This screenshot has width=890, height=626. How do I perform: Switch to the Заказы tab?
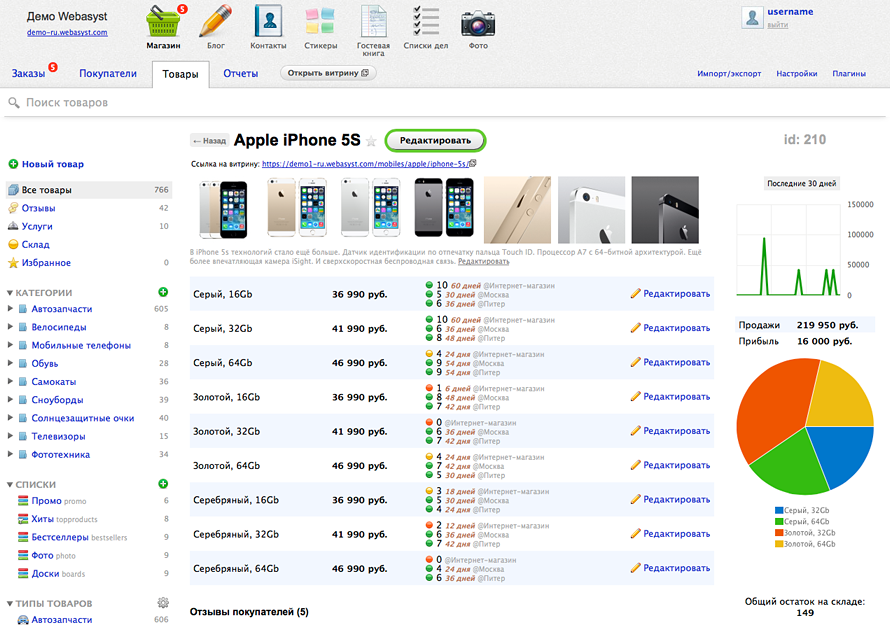[x=28, y=74]
